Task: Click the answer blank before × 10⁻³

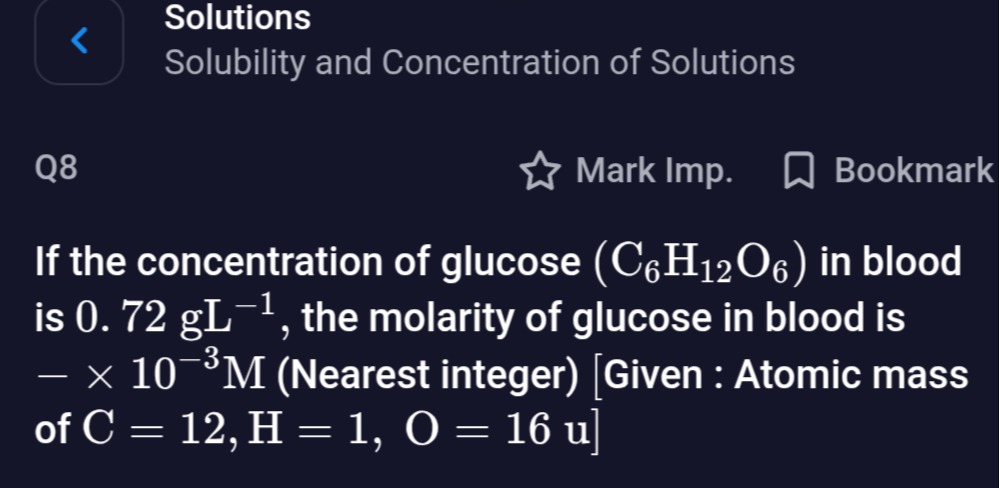Action: (47, 378)
